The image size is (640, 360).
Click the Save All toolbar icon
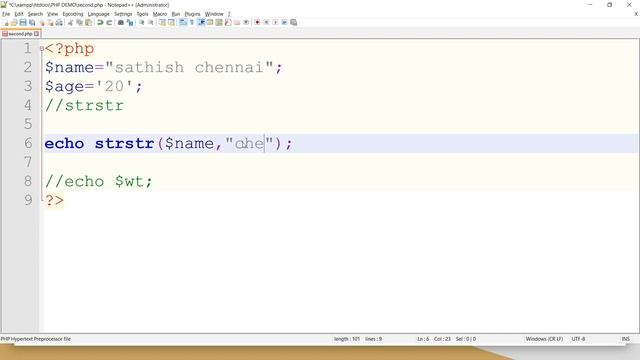pyautogui.click(x=32, y=22)
